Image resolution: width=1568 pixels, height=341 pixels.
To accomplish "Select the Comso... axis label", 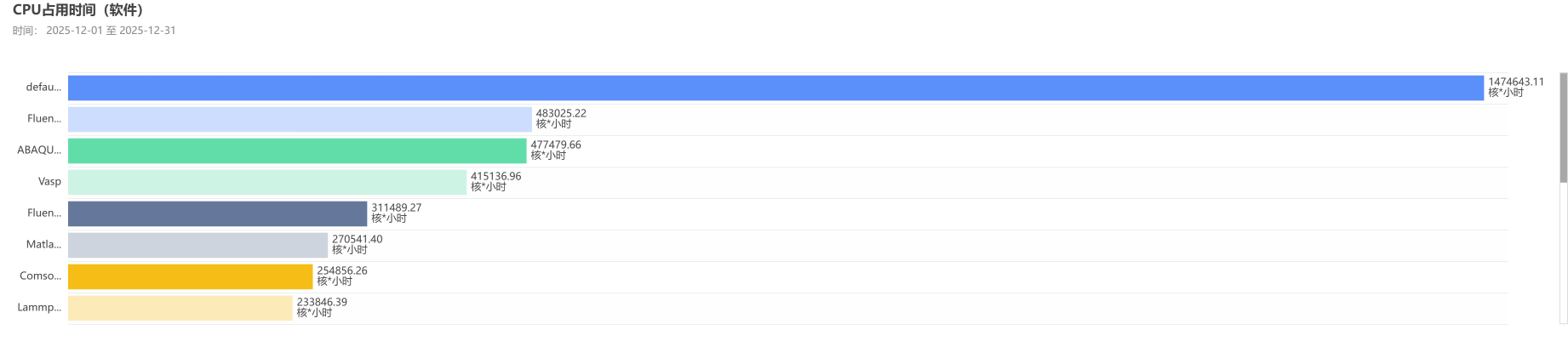I will [40, 276].
